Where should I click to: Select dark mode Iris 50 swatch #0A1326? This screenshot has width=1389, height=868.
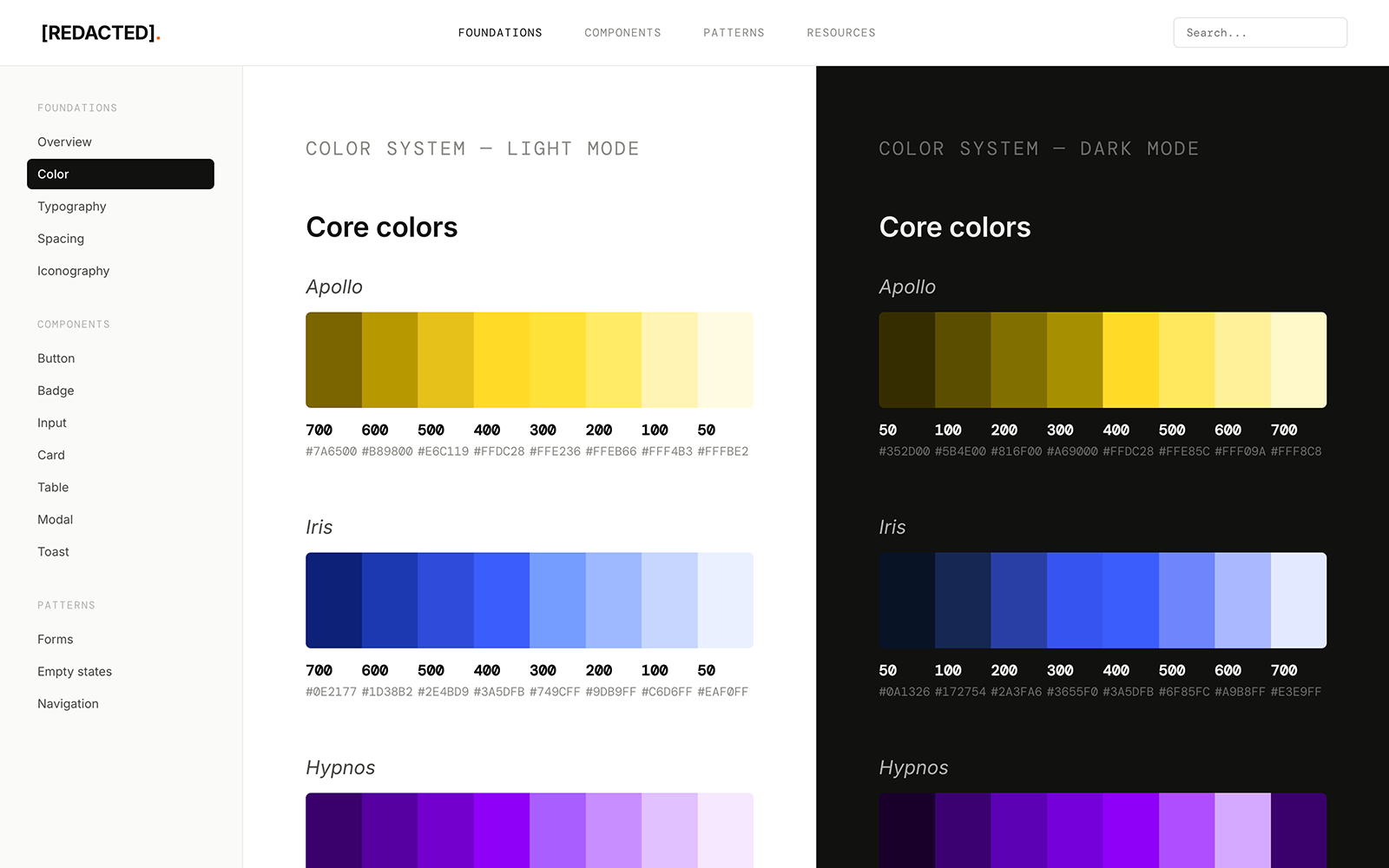907,601
